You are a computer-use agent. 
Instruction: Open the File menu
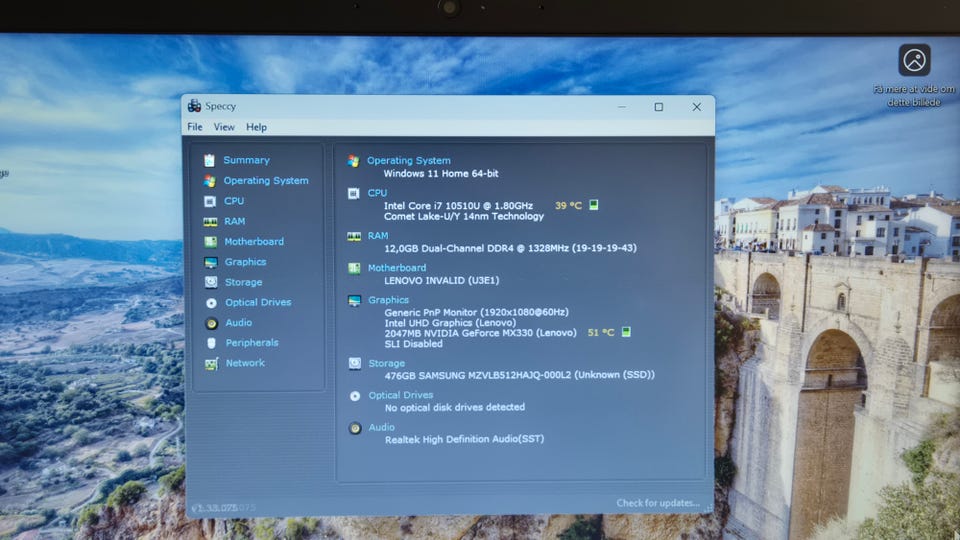195,127
